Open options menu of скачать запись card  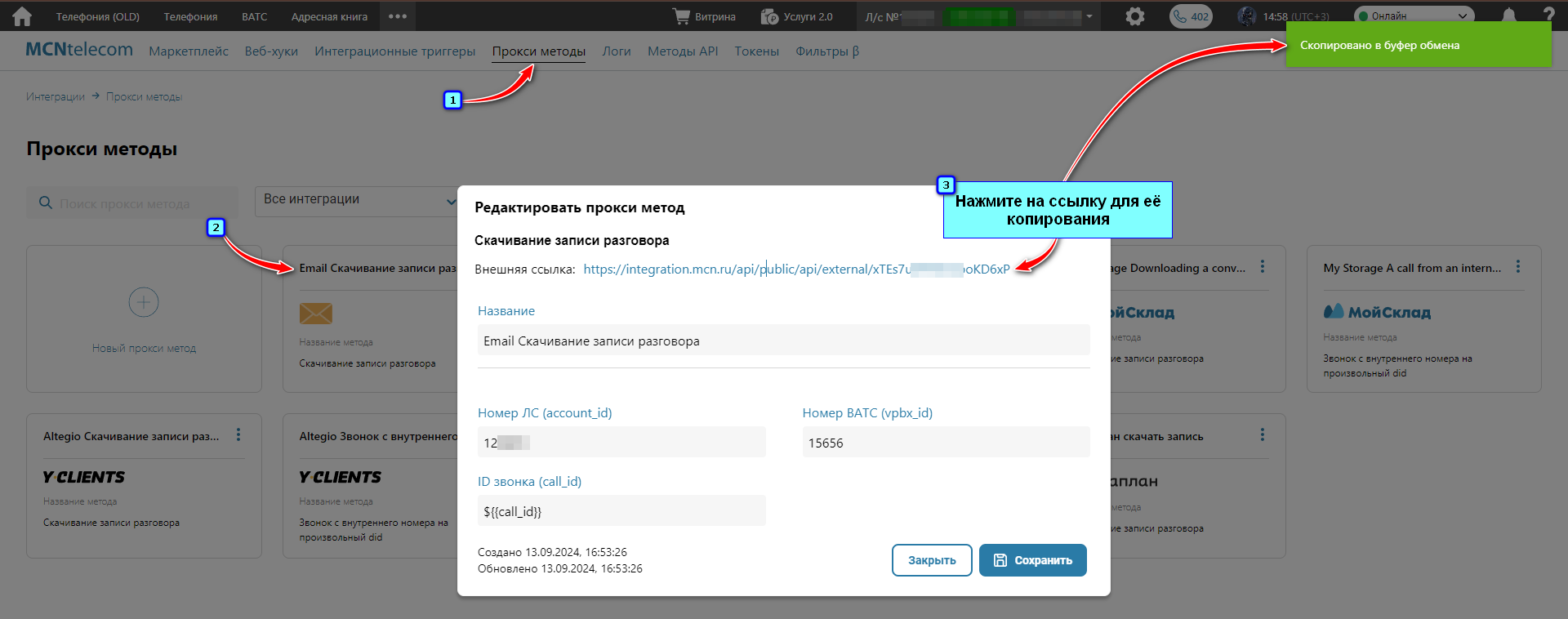click(x=1263, y=435)
